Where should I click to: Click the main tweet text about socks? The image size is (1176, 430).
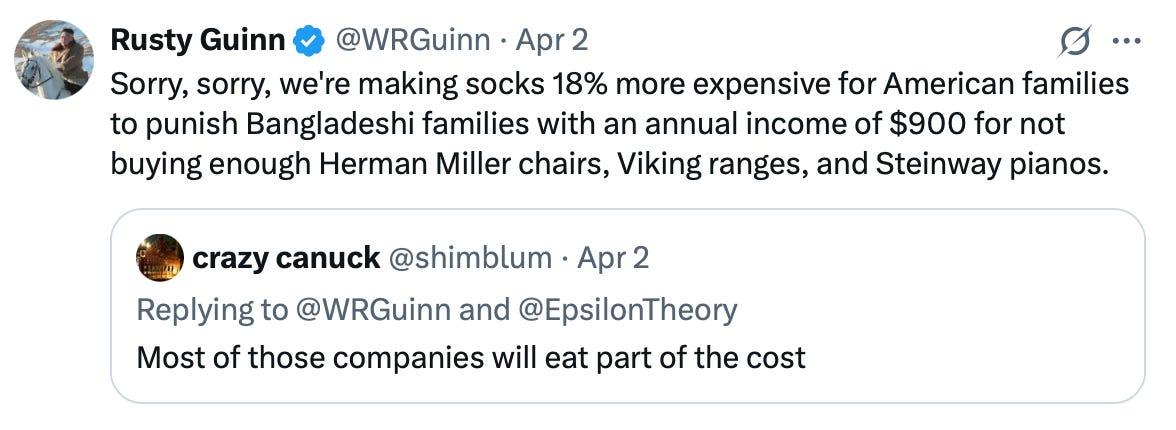tap(620, 124)
